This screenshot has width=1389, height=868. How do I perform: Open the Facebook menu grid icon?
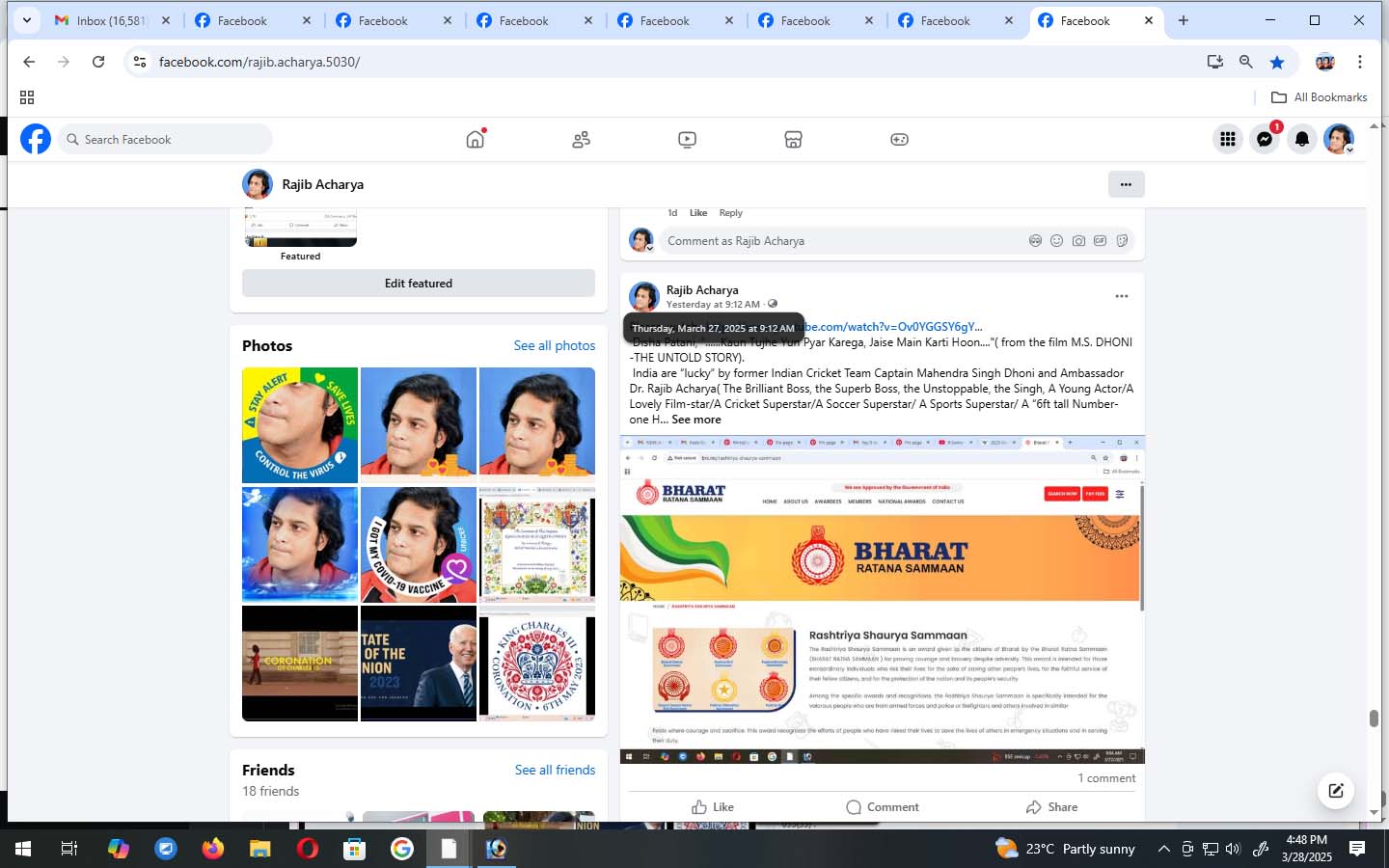[1227, 139]
